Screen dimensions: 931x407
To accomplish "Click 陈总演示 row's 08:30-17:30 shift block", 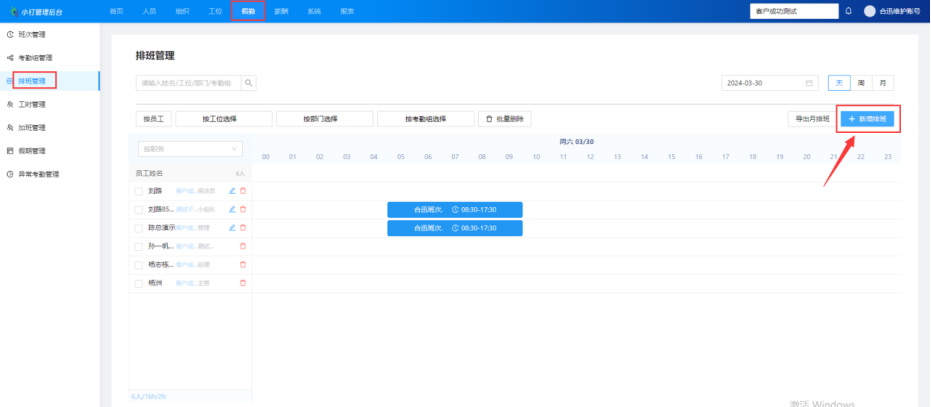I will coord(455,228).
